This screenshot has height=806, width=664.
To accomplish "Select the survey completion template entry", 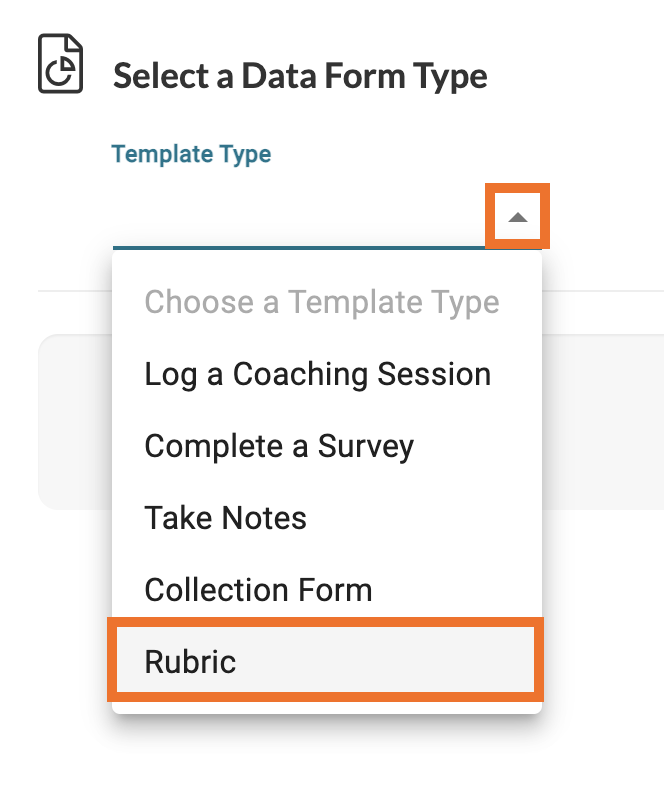I will 279,446.
